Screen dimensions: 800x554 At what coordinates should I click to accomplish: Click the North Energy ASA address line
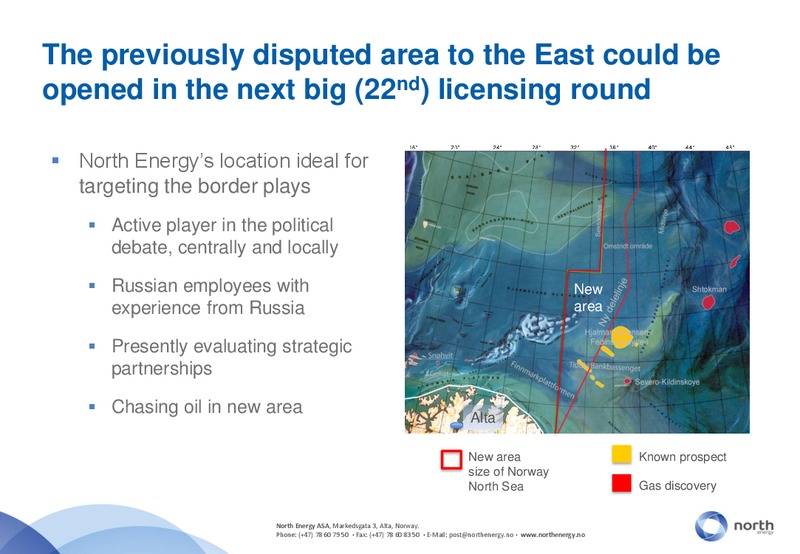[x=347, y=525]
